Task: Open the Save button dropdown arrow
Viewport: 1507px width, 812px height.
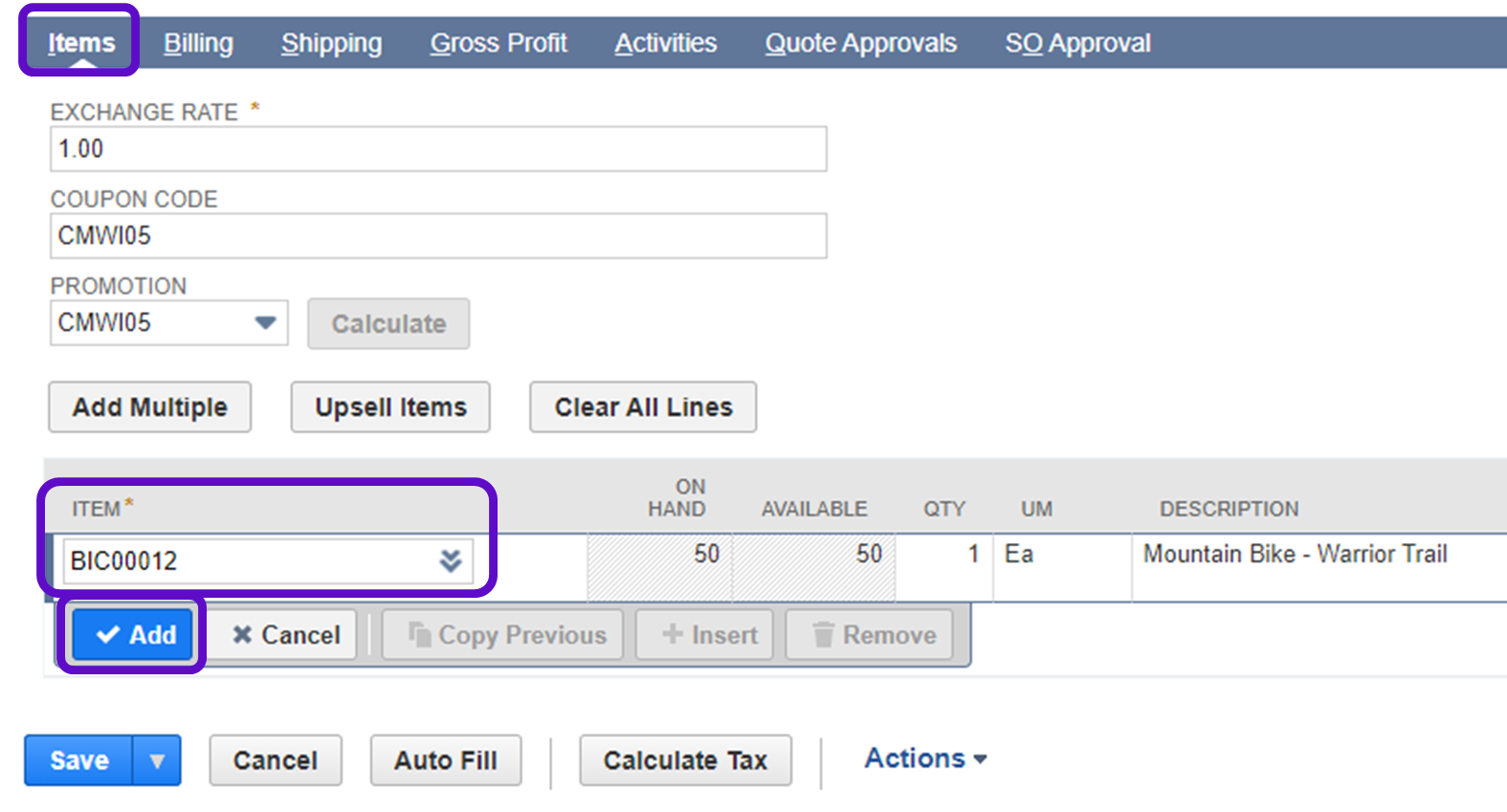Action: click(x=157, y=761)
